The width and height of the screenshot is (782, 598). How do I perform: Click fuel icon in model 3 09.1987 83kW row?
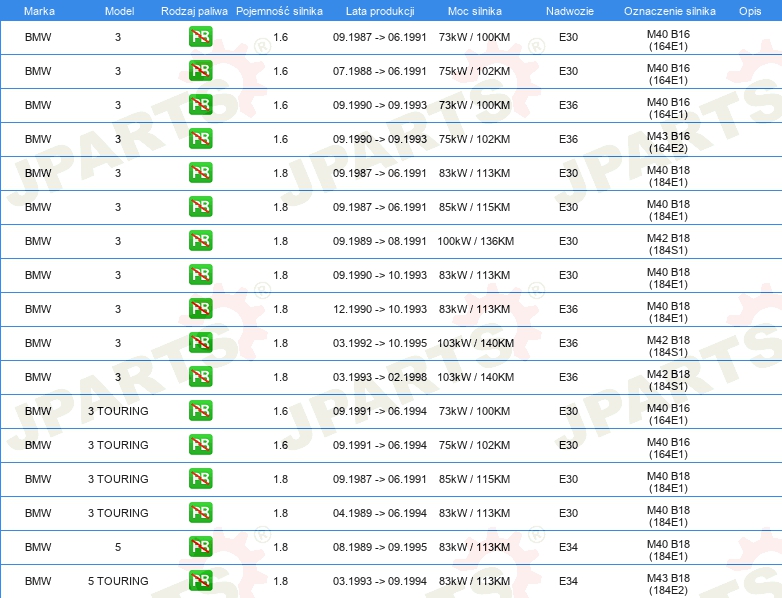click(200, 173)
